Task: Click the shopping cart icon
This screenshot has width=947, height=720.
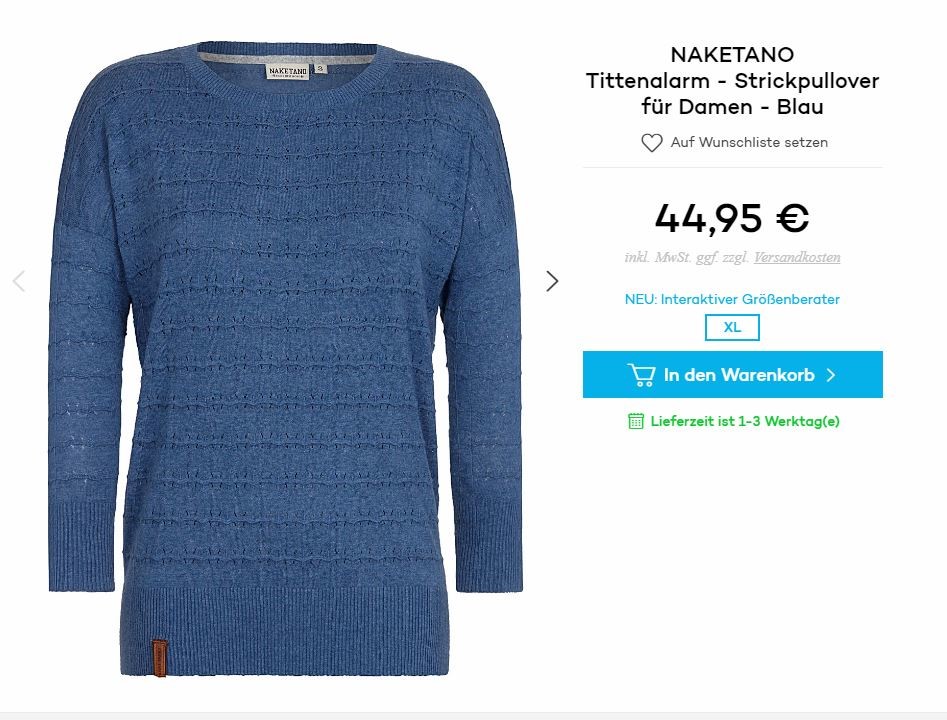Action: (x=641, y=374)
